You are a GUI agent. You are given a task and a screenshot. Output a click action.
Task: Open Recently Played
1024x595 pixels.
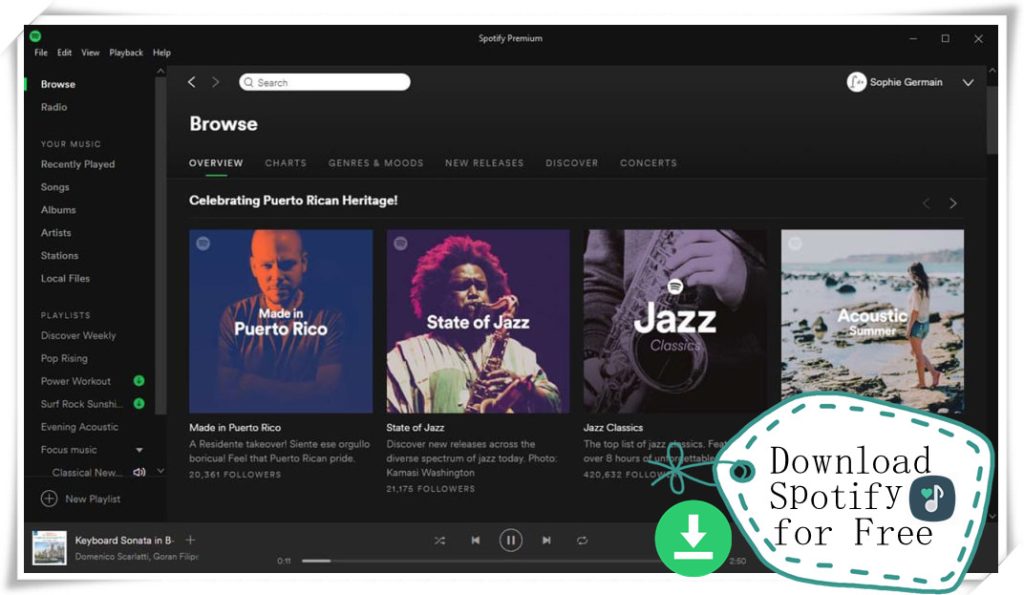(78, 165)
